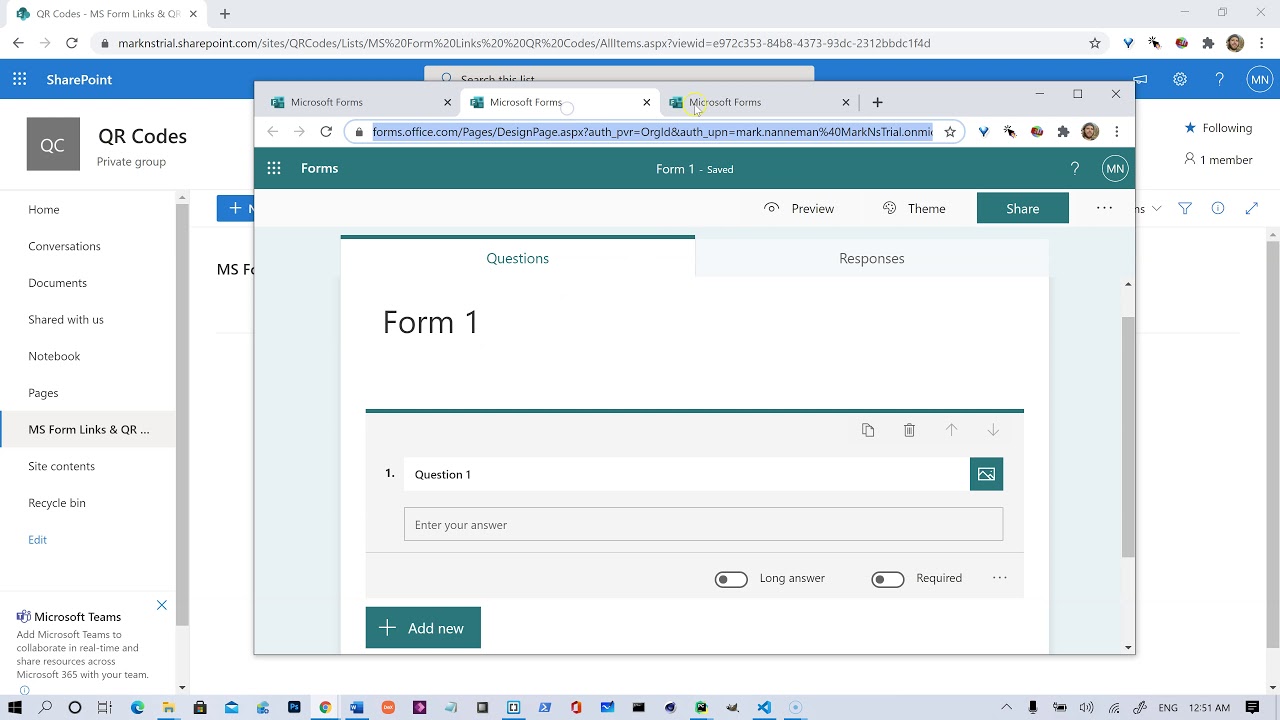Screen dimensions: 1280x720
Task: Select the Forms URL address bar
Action: pos(652,132)
